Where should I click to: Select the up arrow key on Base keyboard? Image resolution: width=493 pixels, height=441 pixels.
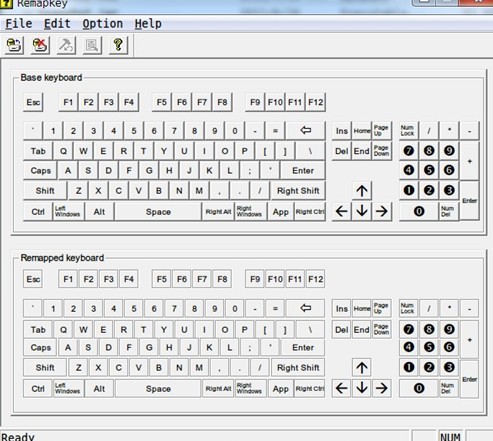pos(362,191)
